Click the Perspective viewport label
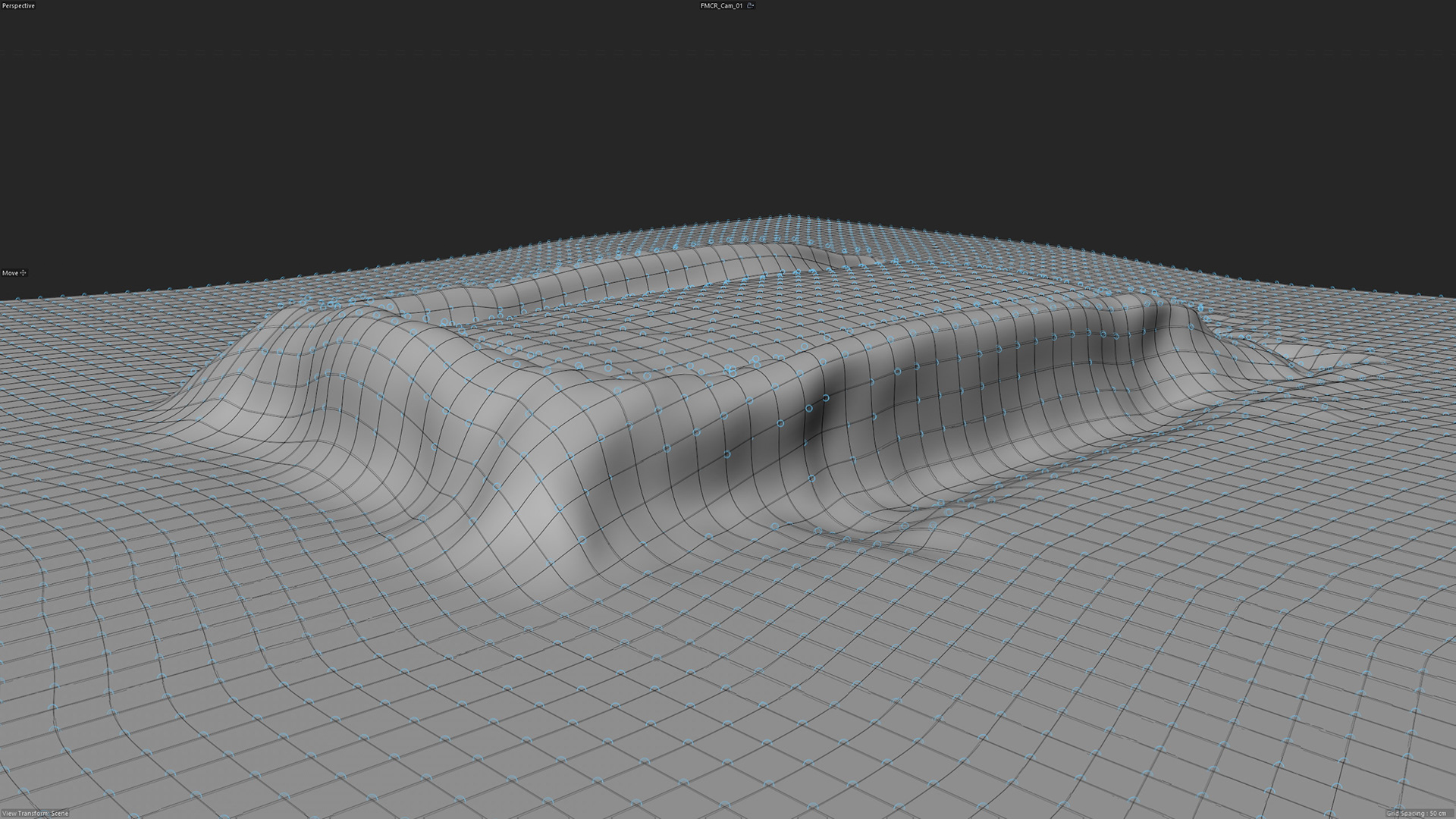 18,6
